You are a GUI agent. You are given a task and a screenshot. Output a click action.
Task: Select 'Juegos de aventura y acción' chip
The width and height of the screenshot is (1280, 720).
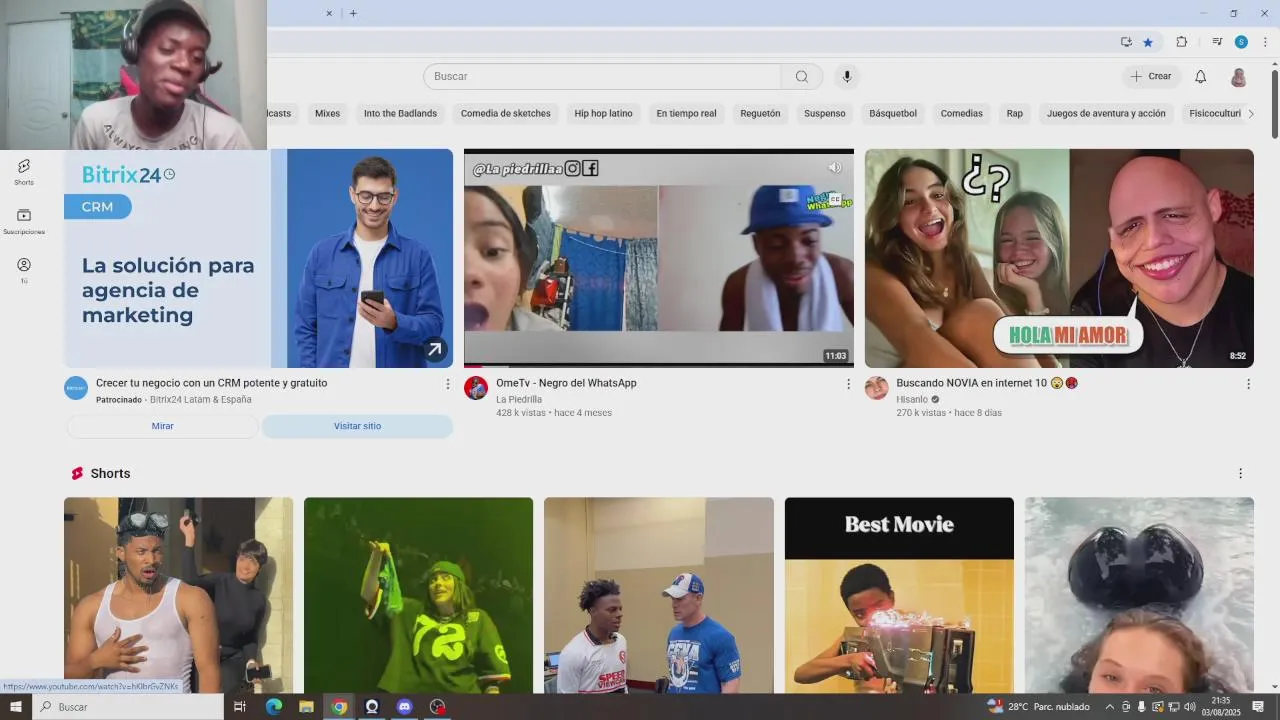coord(1106,114)
